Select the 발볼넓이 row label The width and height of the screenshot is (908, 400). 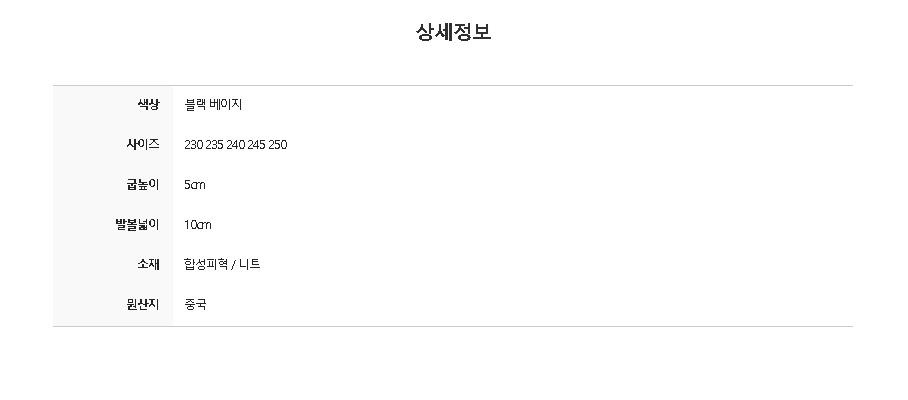[x=138, y=225]
